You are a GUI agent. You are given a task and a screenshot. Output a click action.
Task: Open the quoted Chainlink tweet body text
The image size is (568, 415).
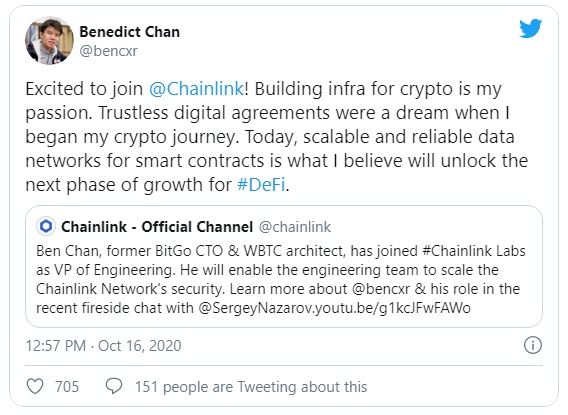coord(281,280)
